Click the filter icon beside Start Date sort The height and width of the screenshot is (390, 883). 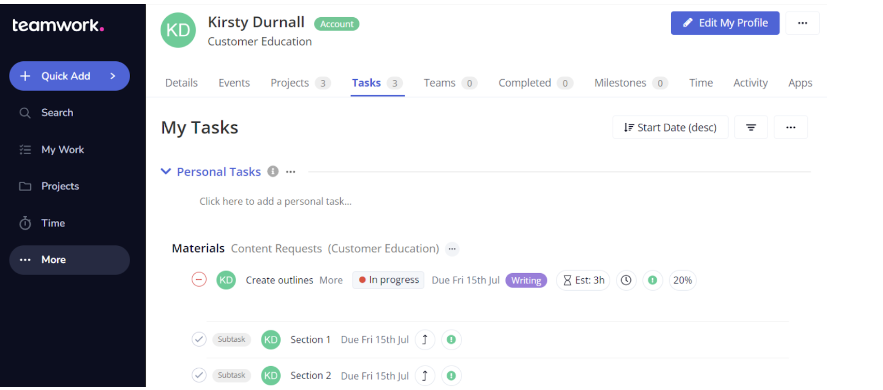point(751,127)
